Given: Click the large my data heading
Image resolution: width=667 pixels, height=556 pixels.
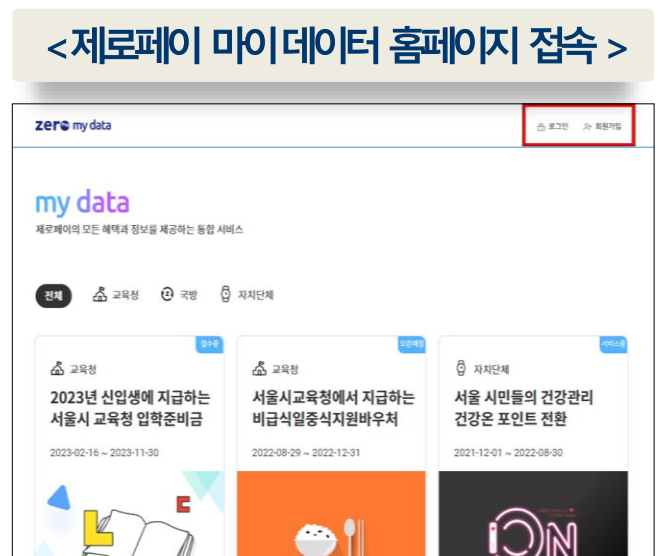Looking at the screenshot, I should point(82,203).
